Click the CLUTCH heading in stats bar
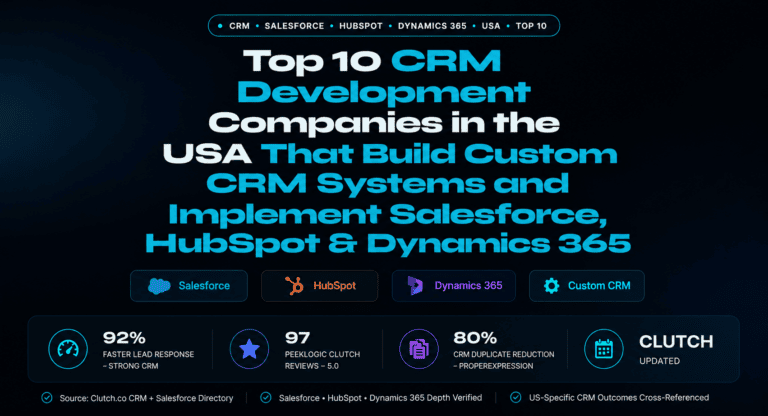 click(x=676, y=342)
